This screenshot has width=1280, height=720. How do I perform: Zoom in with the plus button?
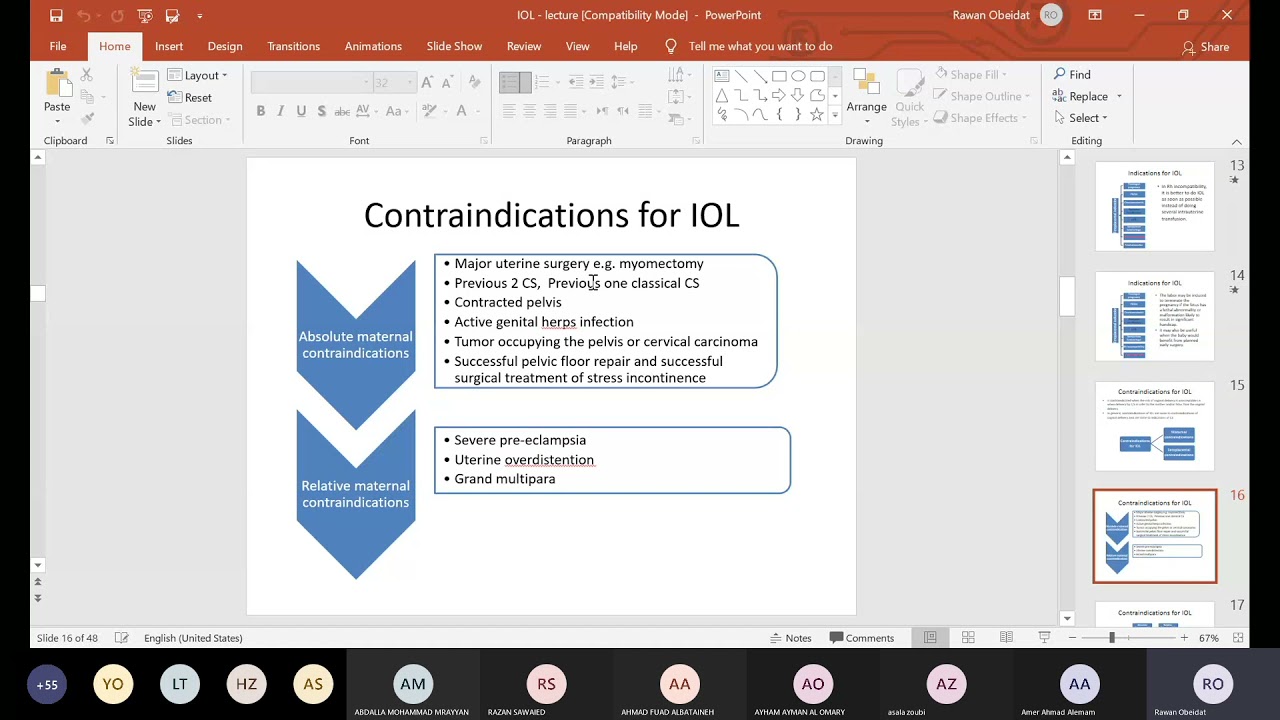(x=1184, y=638)
